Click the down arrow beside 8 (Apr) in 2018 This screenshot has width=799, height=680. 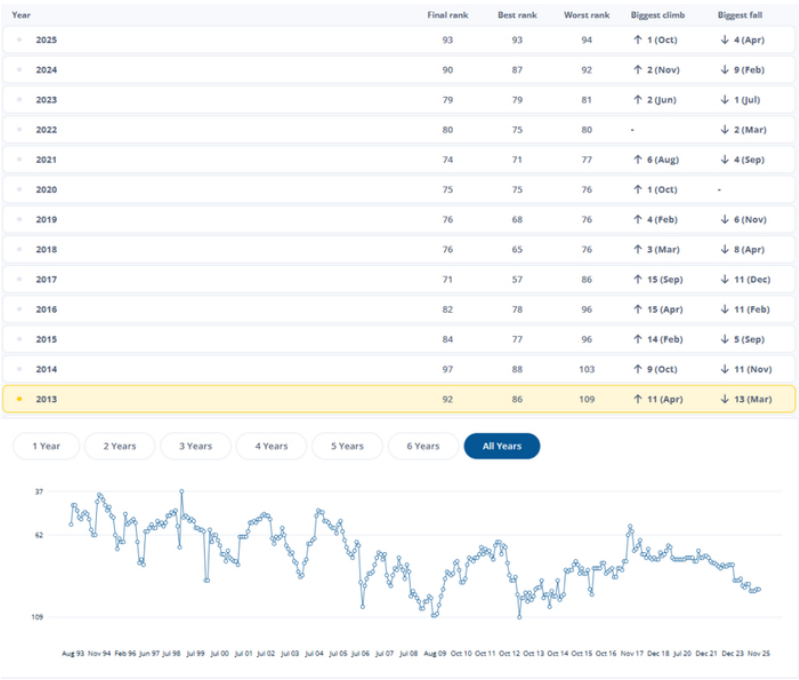coord(723,249)
